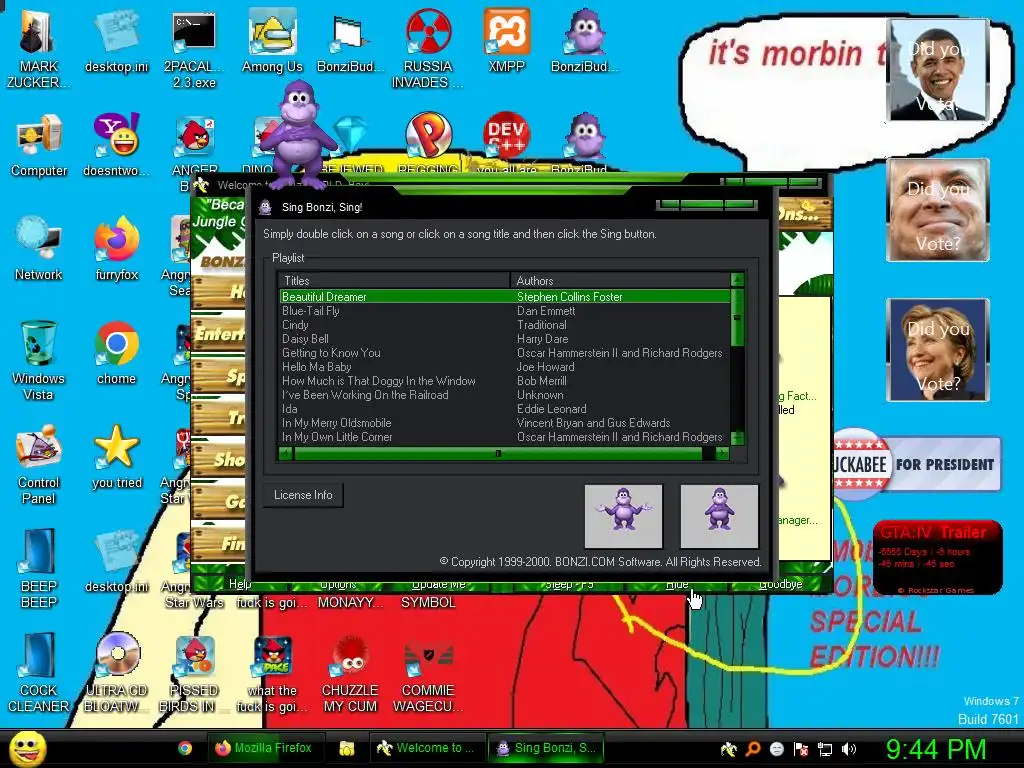The image size is (1024, 768).
Task: Switch to Welcome to... taskbar button
Action: tap(426, 748)
